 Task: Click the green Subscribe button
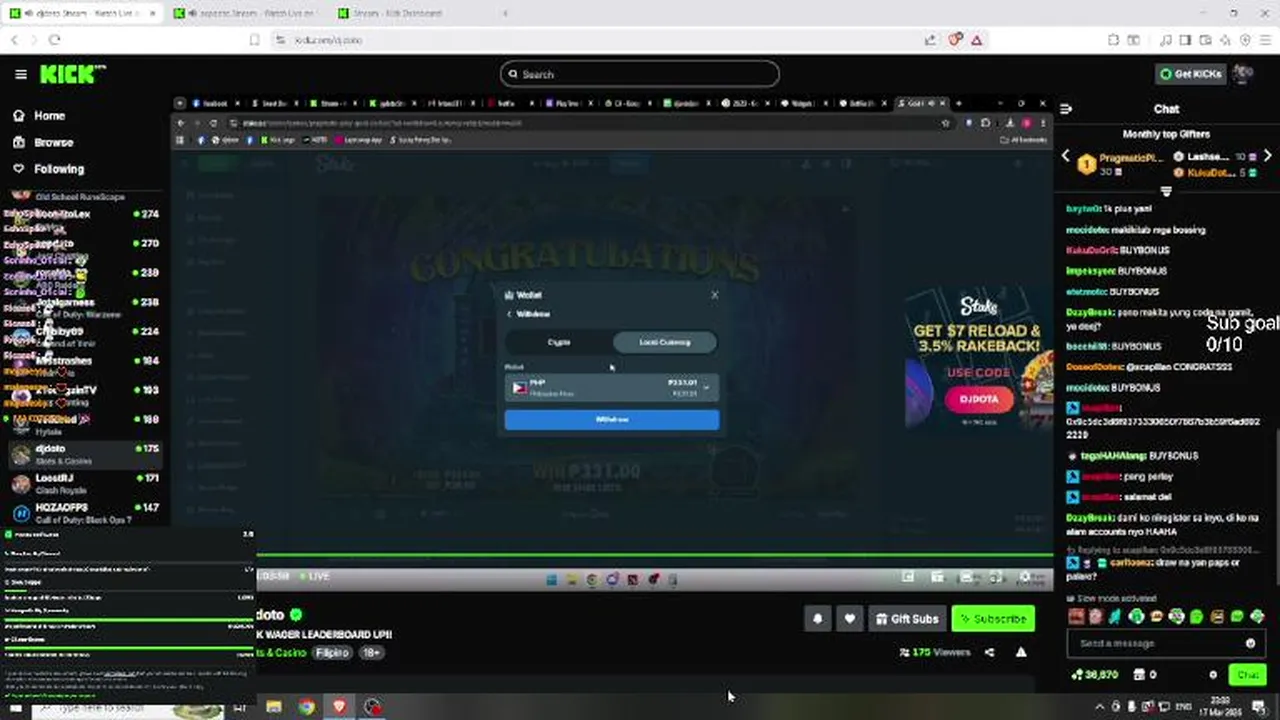[x=993, y=619]
